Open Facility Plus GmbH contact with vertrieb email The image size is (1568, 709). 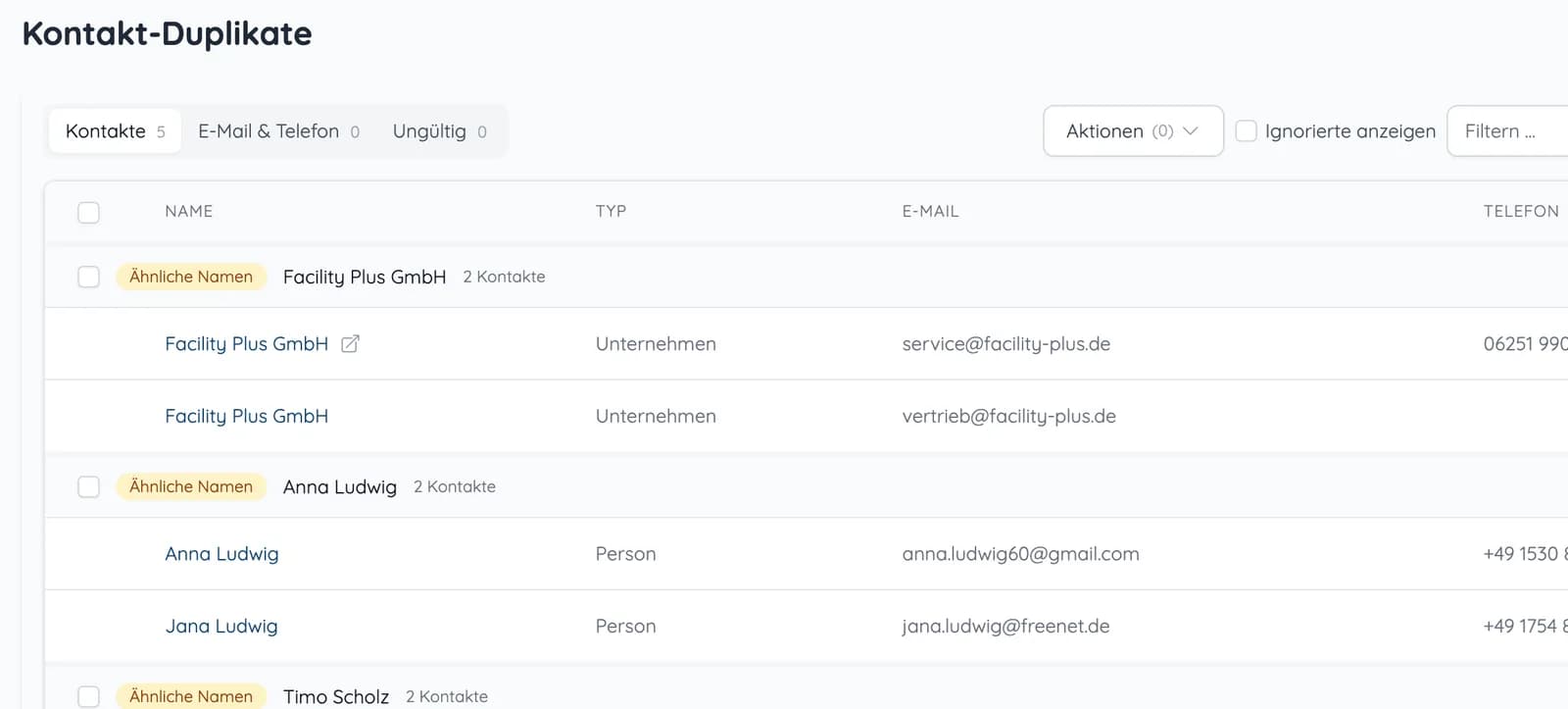(x=246, y=417)
